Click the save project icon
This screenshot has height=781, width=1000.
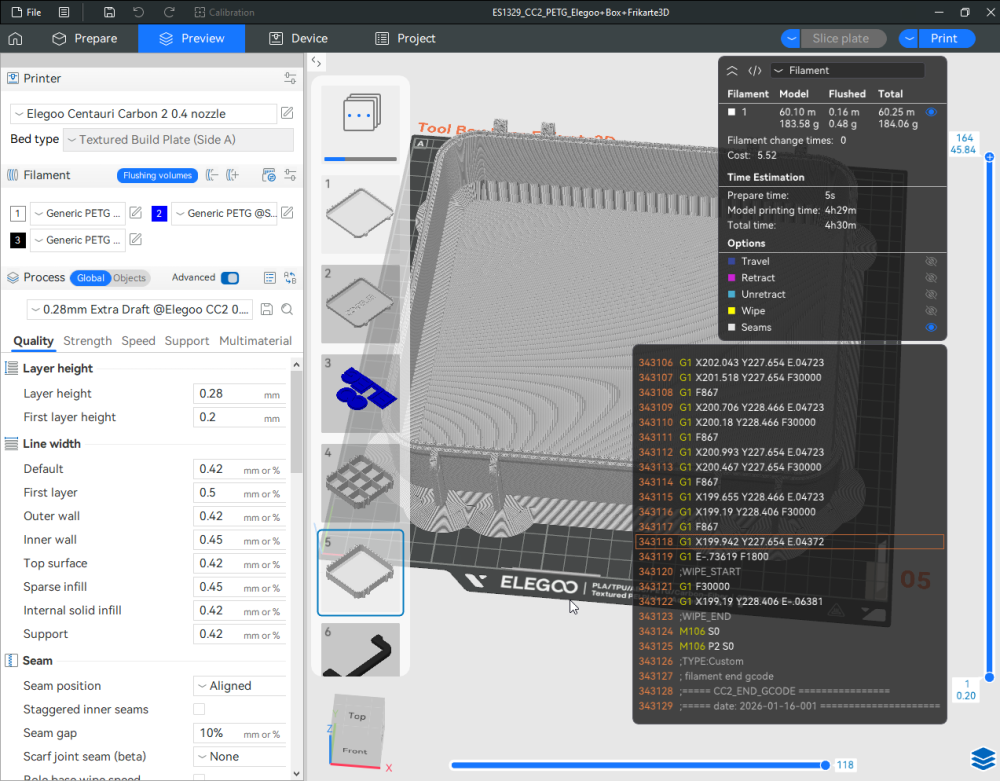pos(109,12)
